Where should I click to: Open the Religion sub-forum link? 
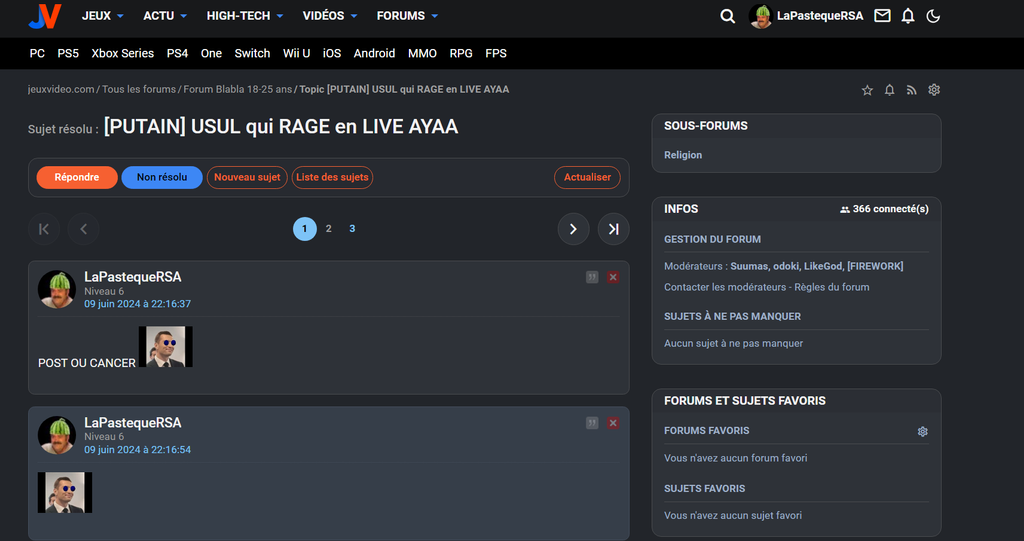point(683,155)
